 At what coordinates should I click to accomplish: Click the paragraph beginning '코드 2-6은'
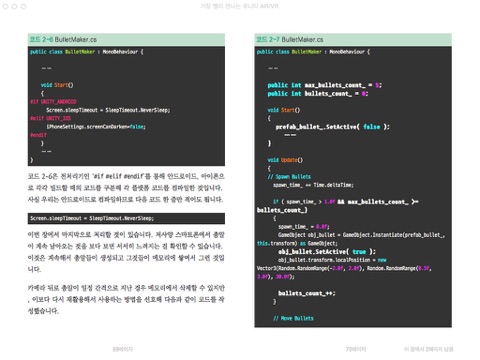pyautogui.click(x=126, y=188)
